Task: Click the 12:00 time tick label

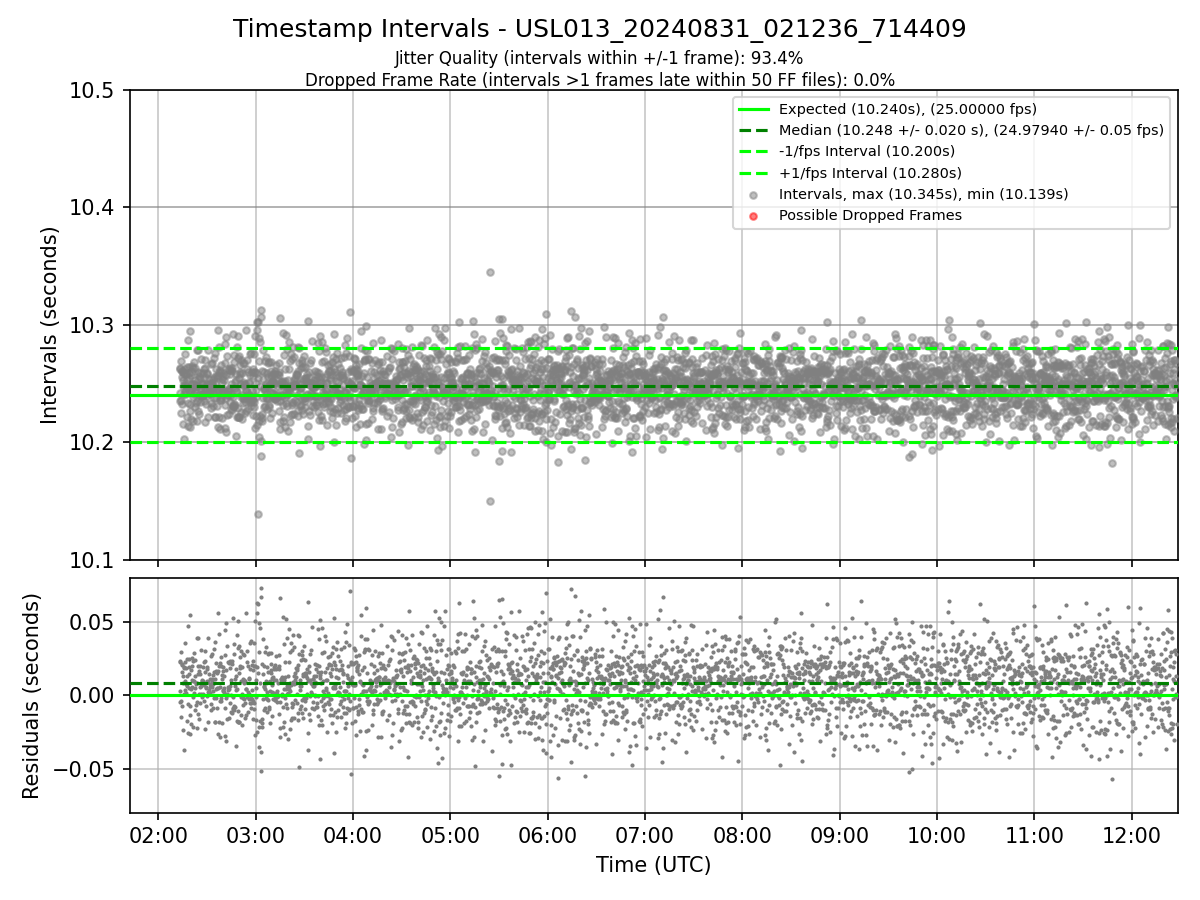Action: [x=1132, y=834]
